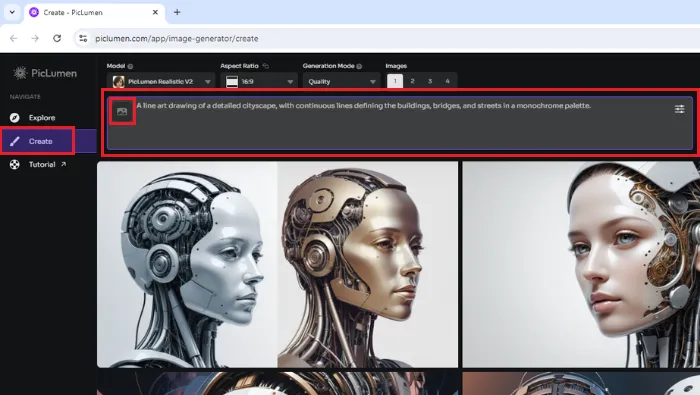Click the Tutorial external link arrow

63,164
